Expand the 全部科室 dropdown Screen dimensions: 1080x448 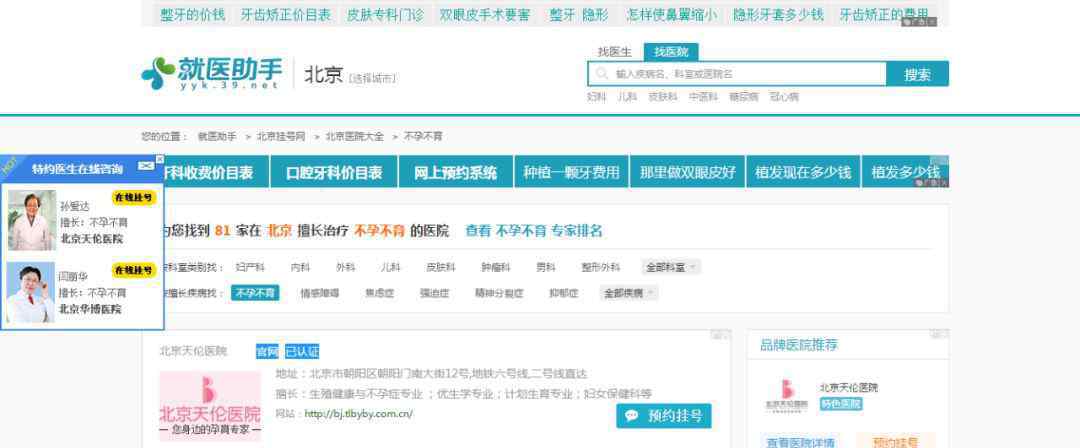point(672,267)
